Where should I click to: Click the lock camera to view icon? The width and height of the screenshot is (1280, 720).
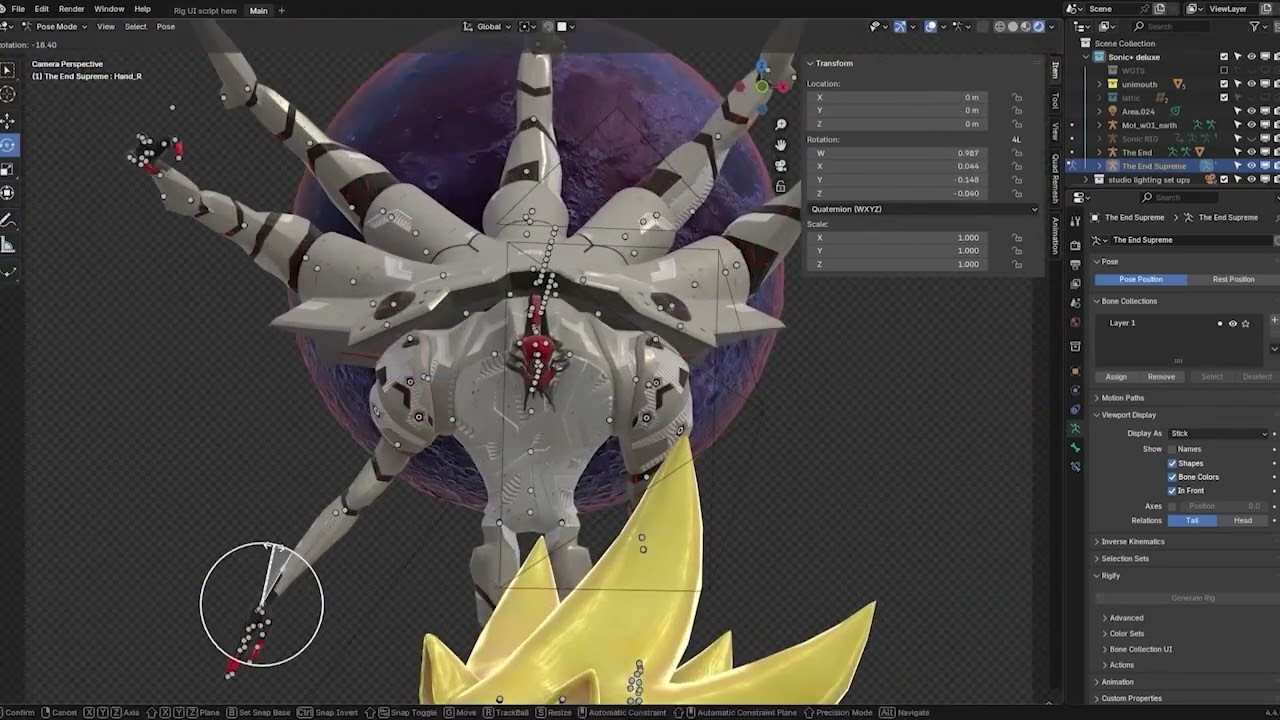(x=781, y=186)
